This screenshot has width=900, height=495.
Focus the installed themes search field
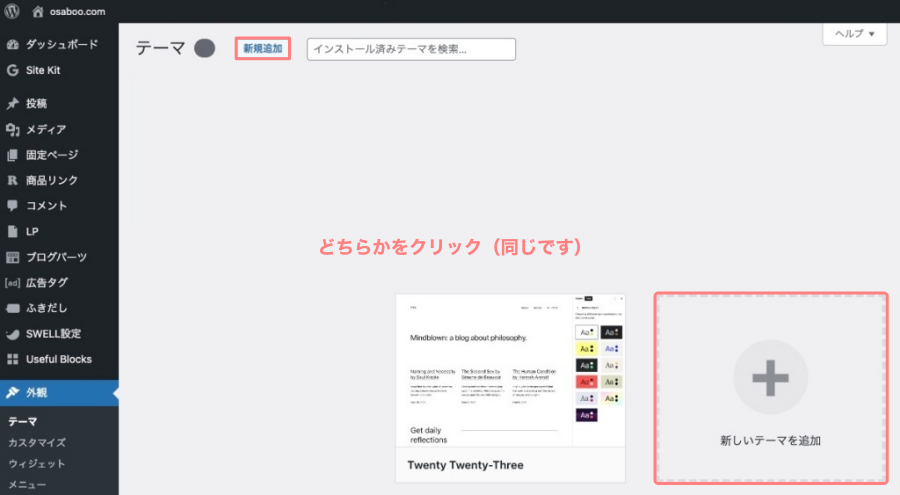tap(411, 49)
